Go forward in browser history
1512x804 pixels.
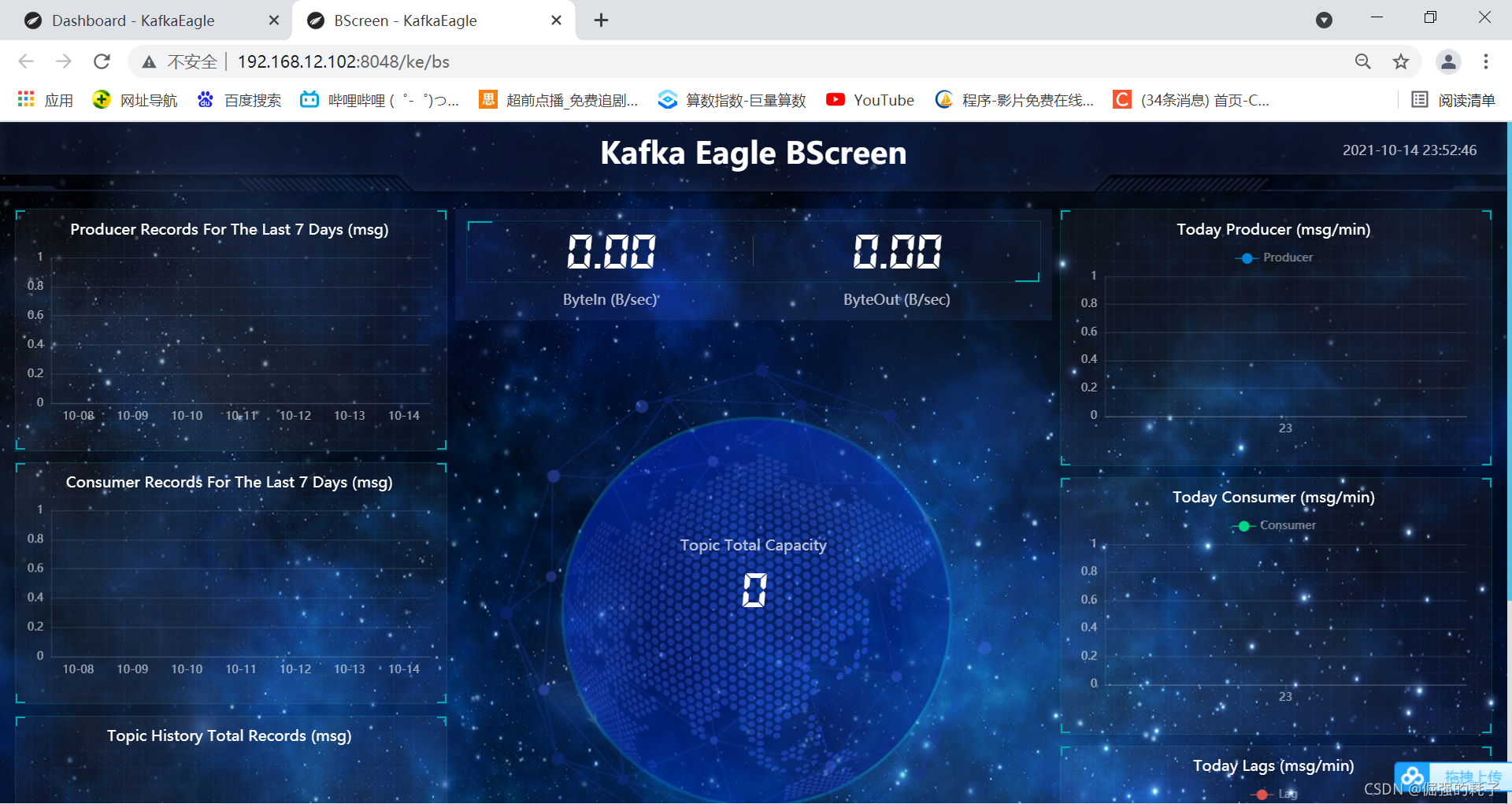pyautogui.click(x=64, y=61)
